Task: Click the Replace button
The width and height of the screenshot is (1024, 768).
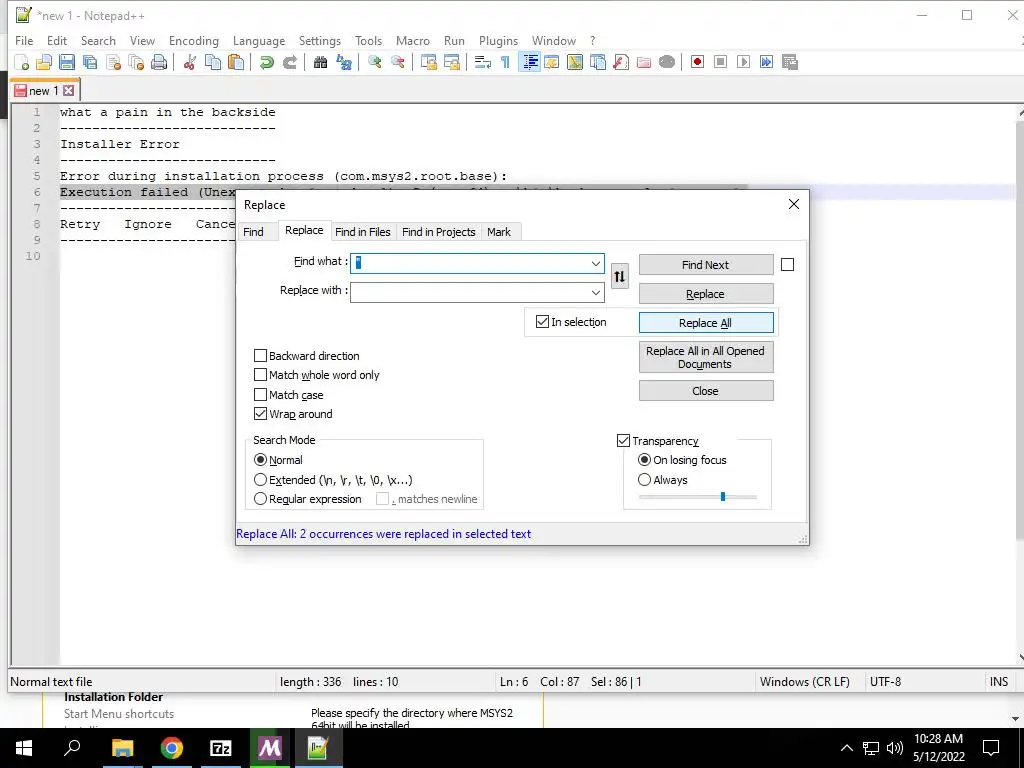Action: tap(706, 294)
